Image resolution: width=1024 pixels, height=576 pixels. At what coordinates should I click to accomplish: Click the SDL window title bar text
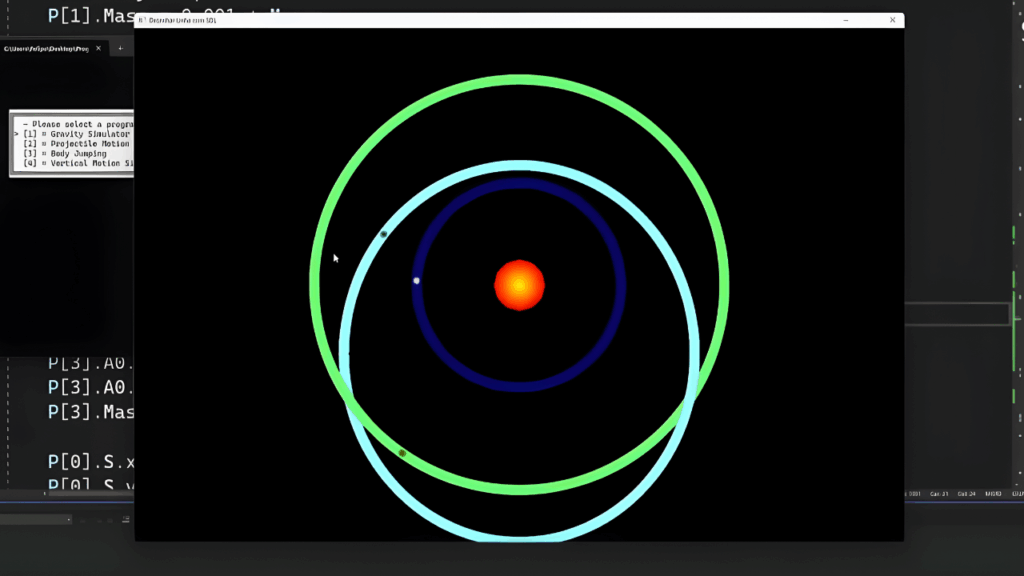tap(183, 20)
